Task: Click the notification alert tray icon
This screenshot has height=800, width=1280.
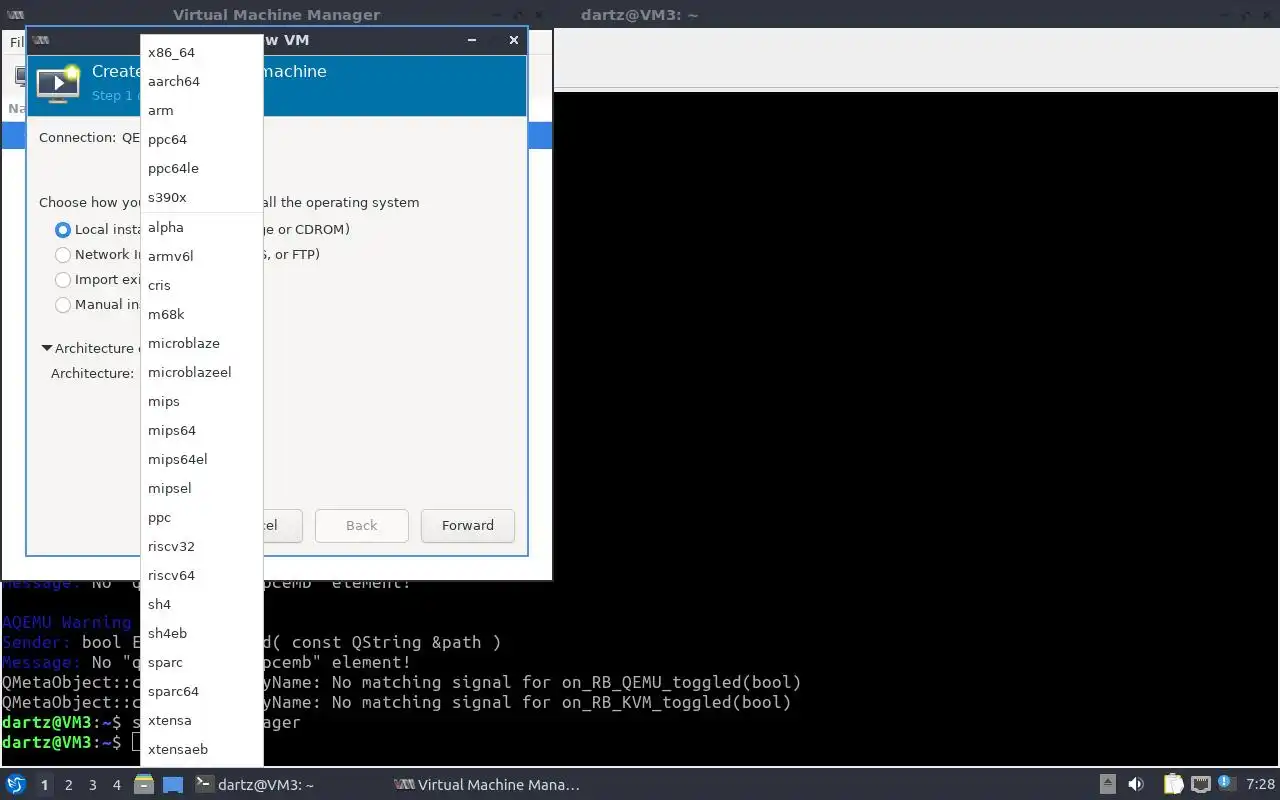Action: 1224,783
